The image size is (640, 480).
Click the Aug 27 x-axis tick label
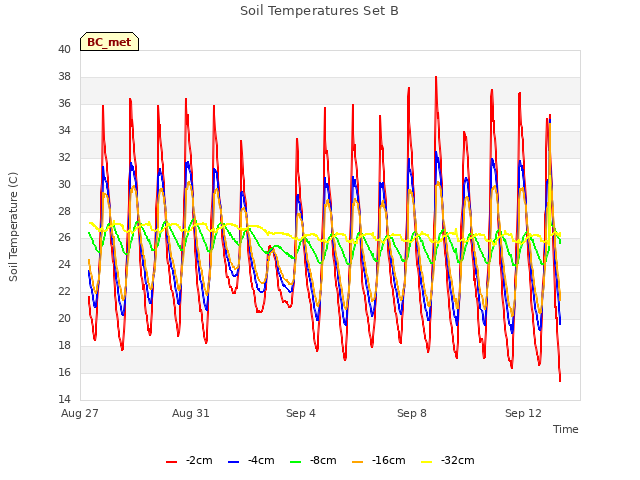(x=80, y=413)
